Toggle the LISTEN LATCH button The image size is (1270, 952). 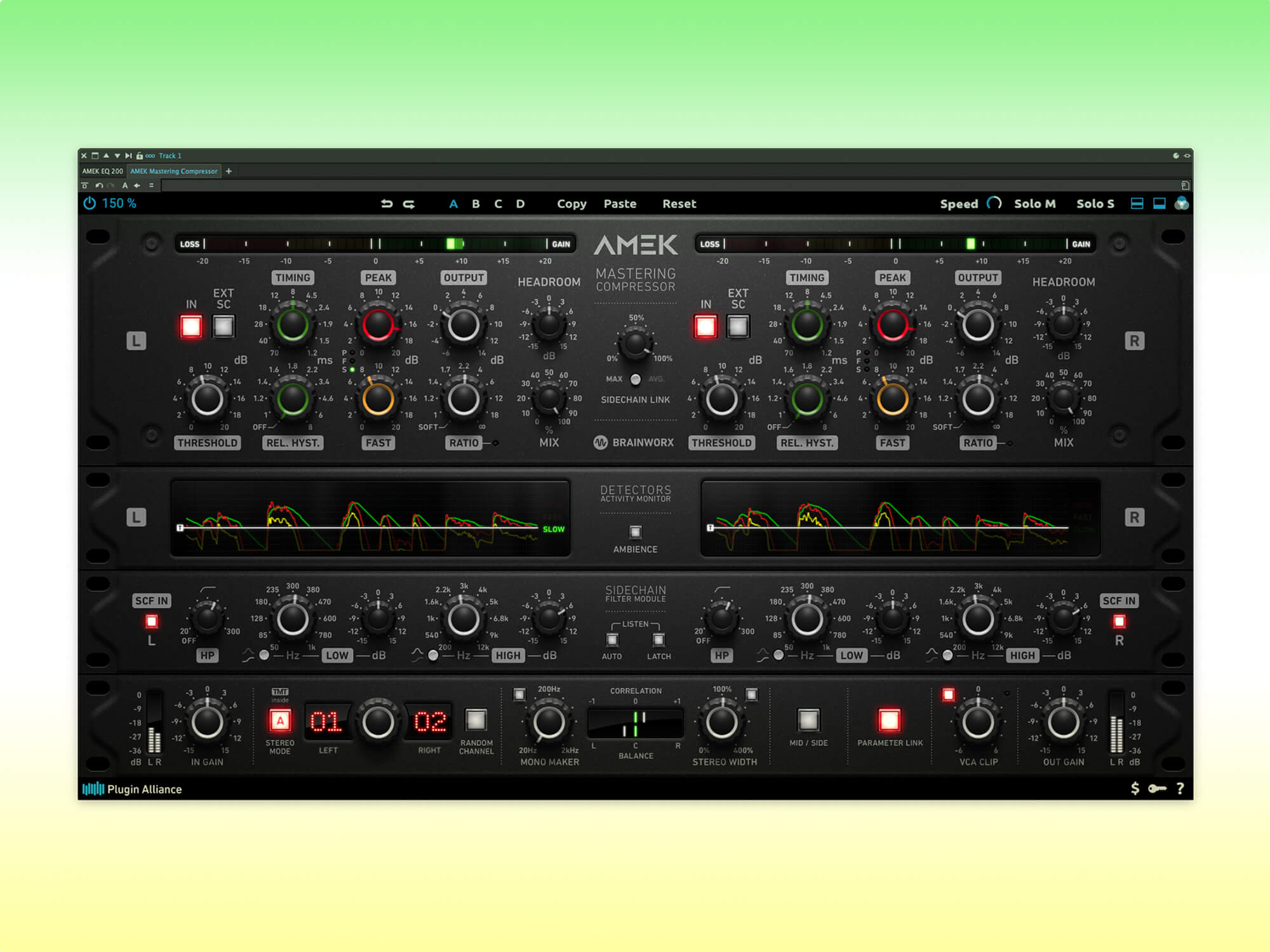(658, 639)
